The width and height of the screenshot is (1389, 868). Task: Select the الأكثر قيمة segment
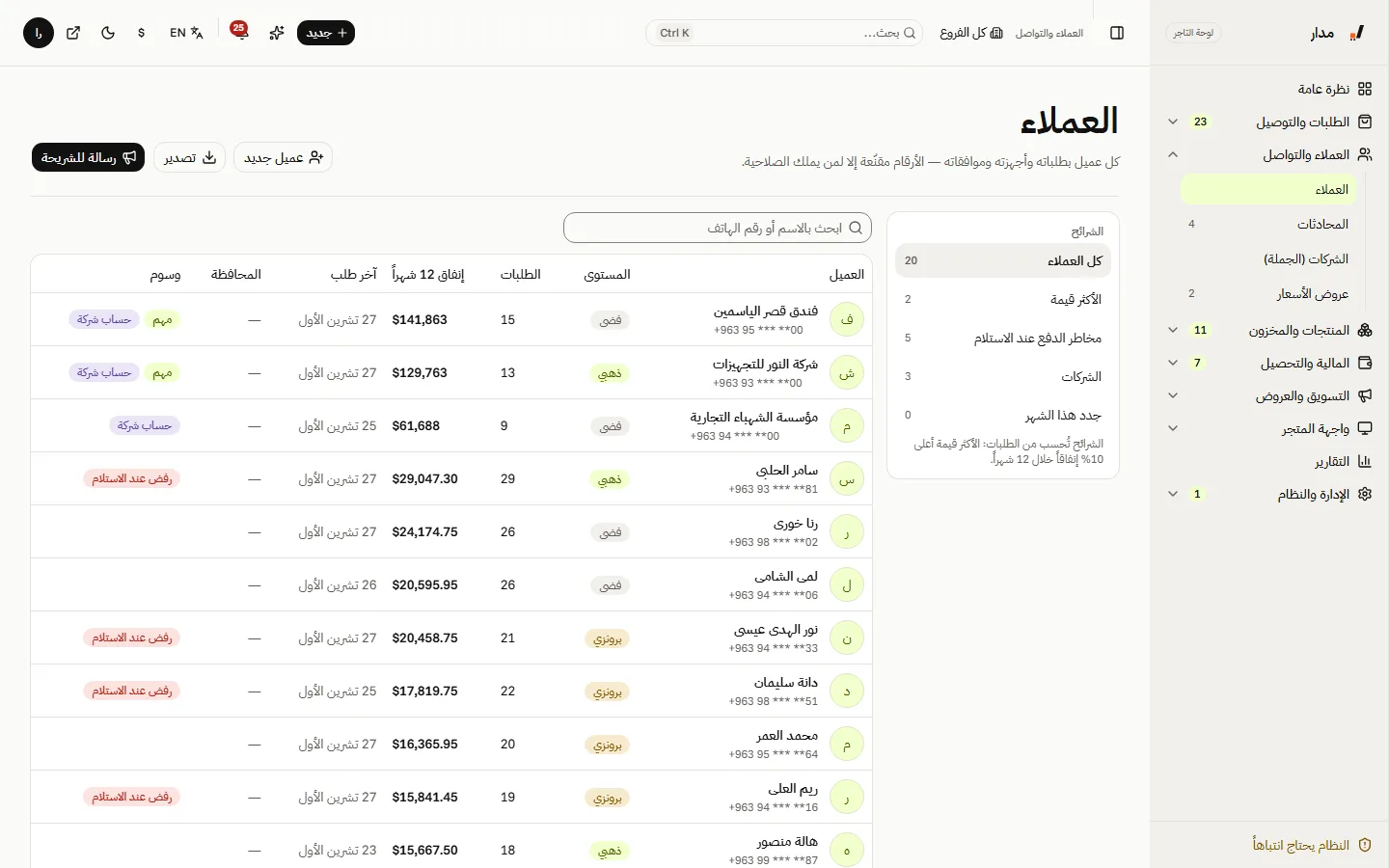1003,299
